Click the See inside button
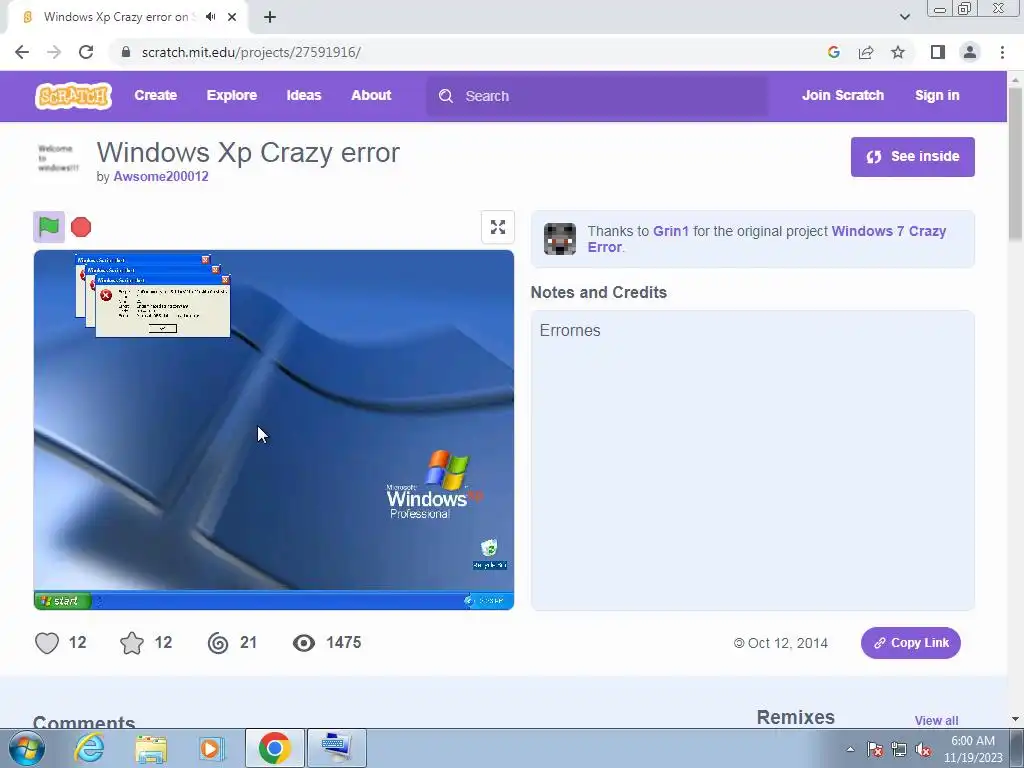The height and width of the screenshot is (768, 1024). 912,157
